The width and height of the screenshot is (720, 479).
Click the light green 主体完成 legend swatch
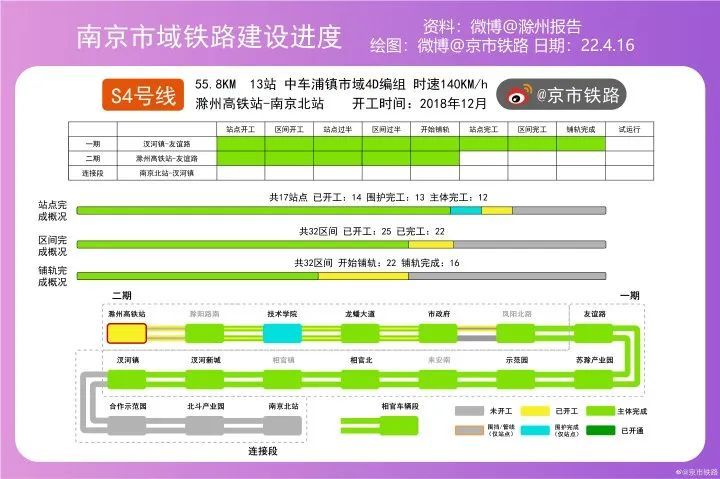[x=600, y=411]
